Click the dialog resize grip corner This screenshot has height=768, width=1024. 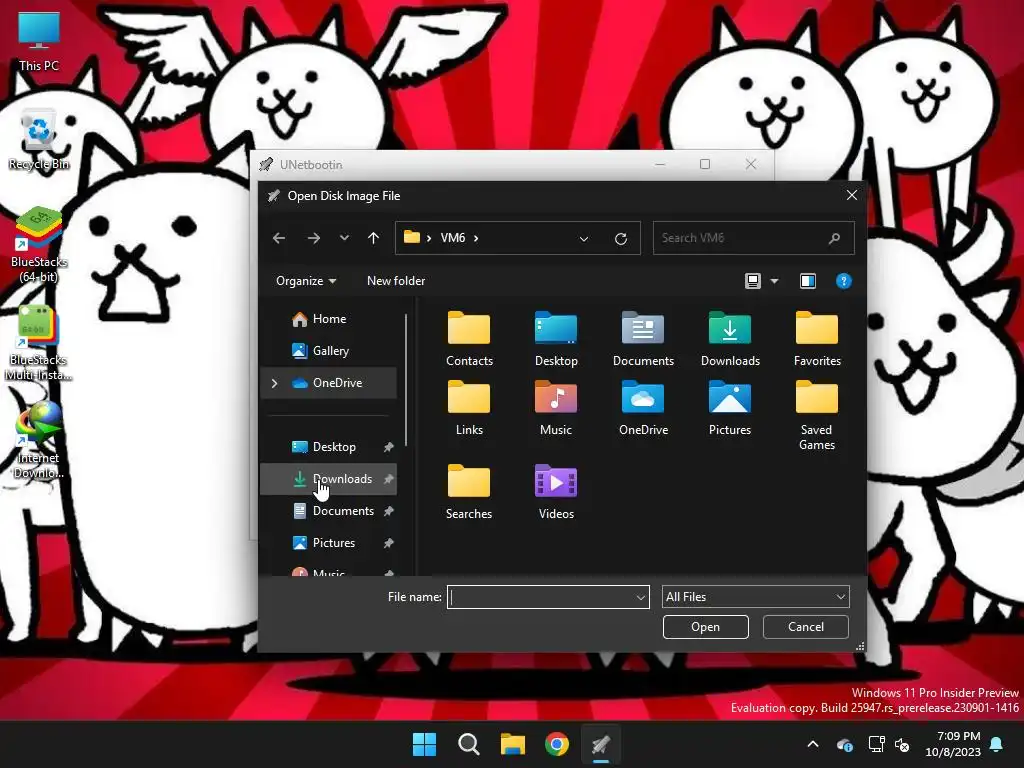(x=859, y=646)
